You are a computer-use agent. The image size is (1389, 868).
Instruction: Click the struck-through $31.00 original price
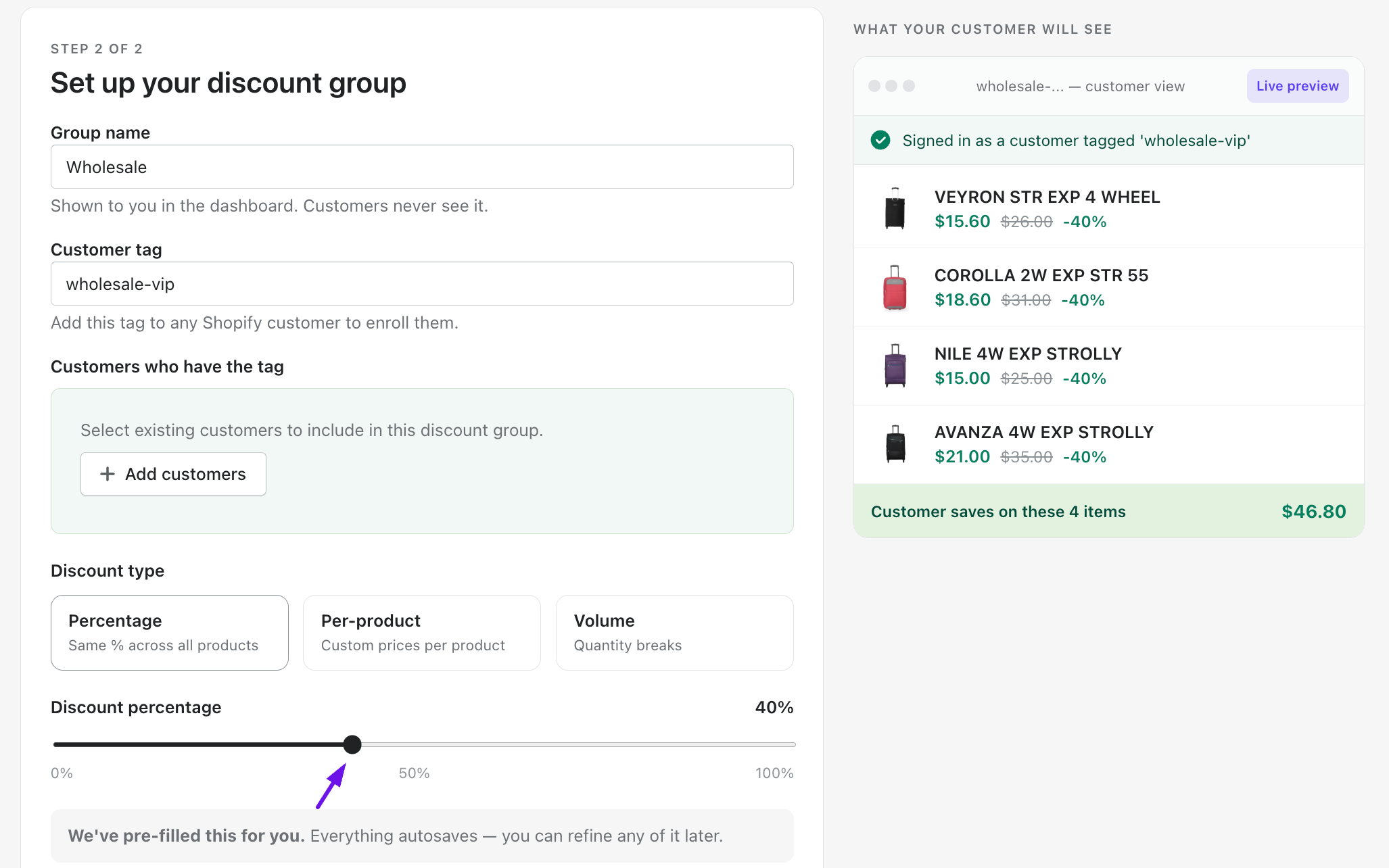pos(1026,300)
